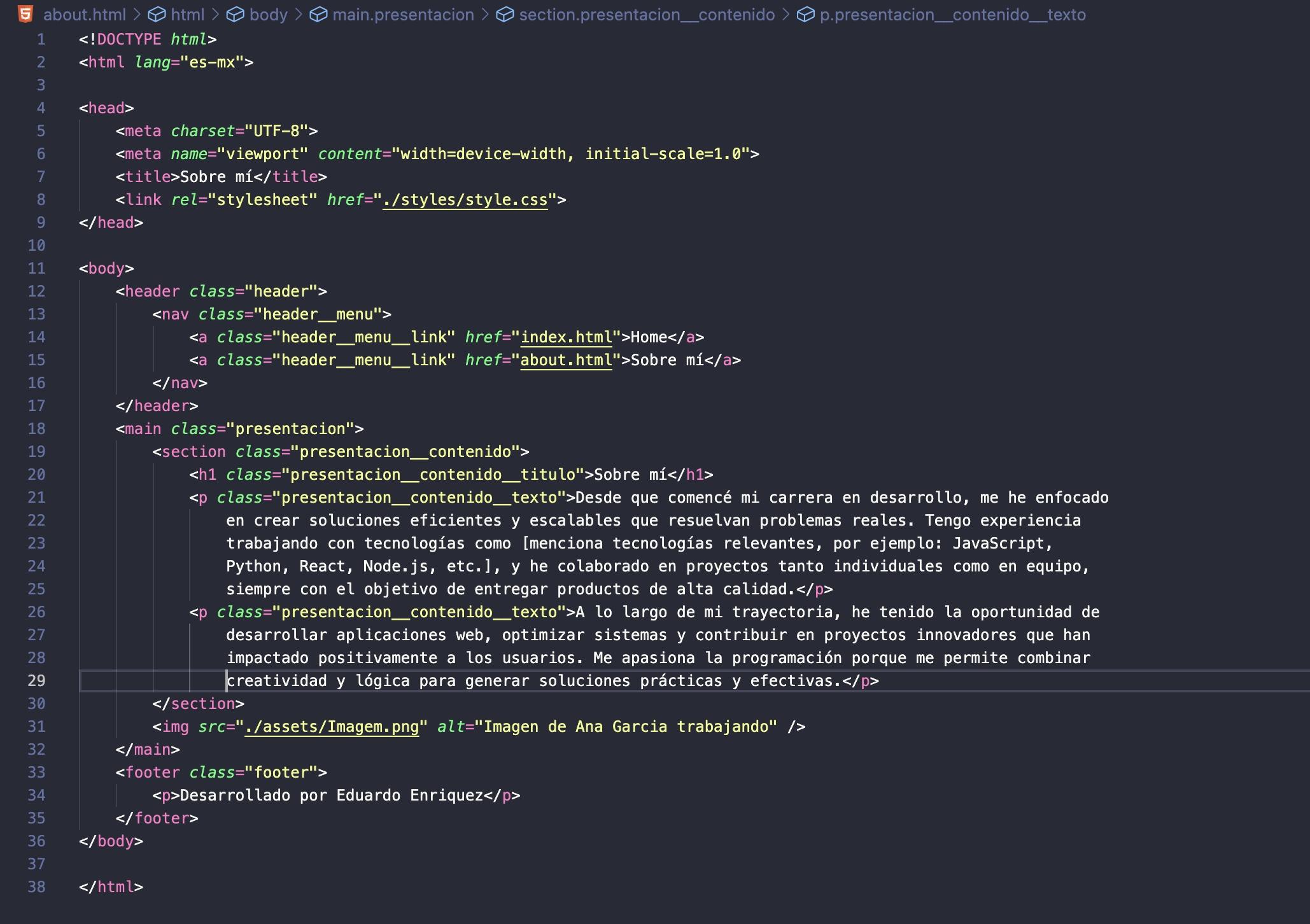Click the closing header tag
Screen dimensions: 1310x924
point(157,406)
